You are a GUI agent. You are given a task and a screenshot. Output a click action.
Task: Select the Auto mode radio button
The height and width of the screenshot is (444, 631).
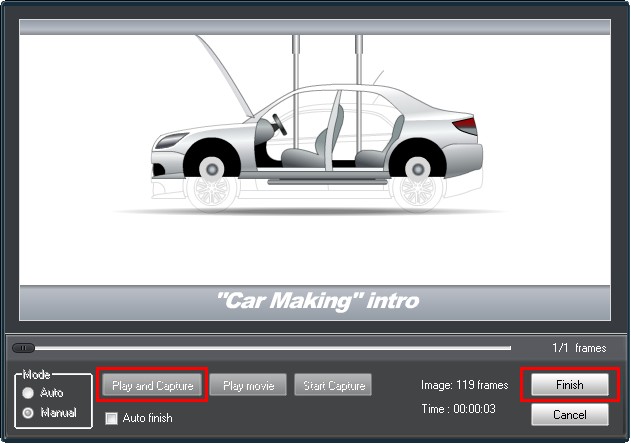[x=28, y=392]
